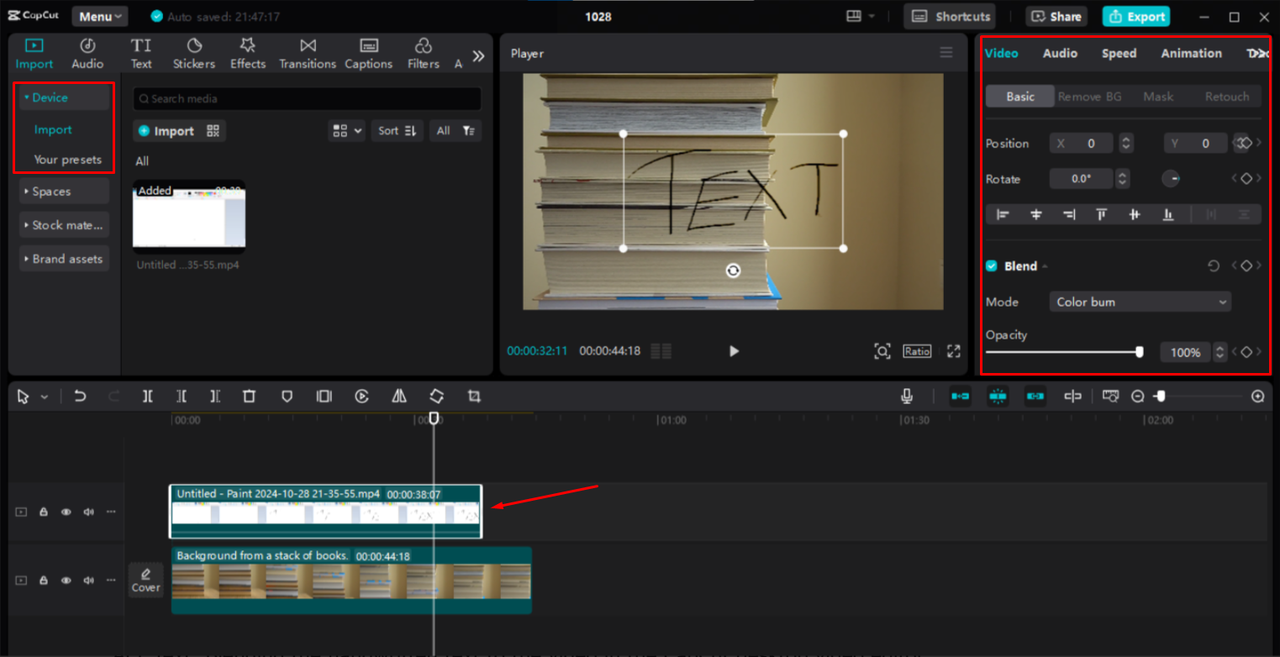
Task: Open the full screen player view
Action: pos(954,351)
